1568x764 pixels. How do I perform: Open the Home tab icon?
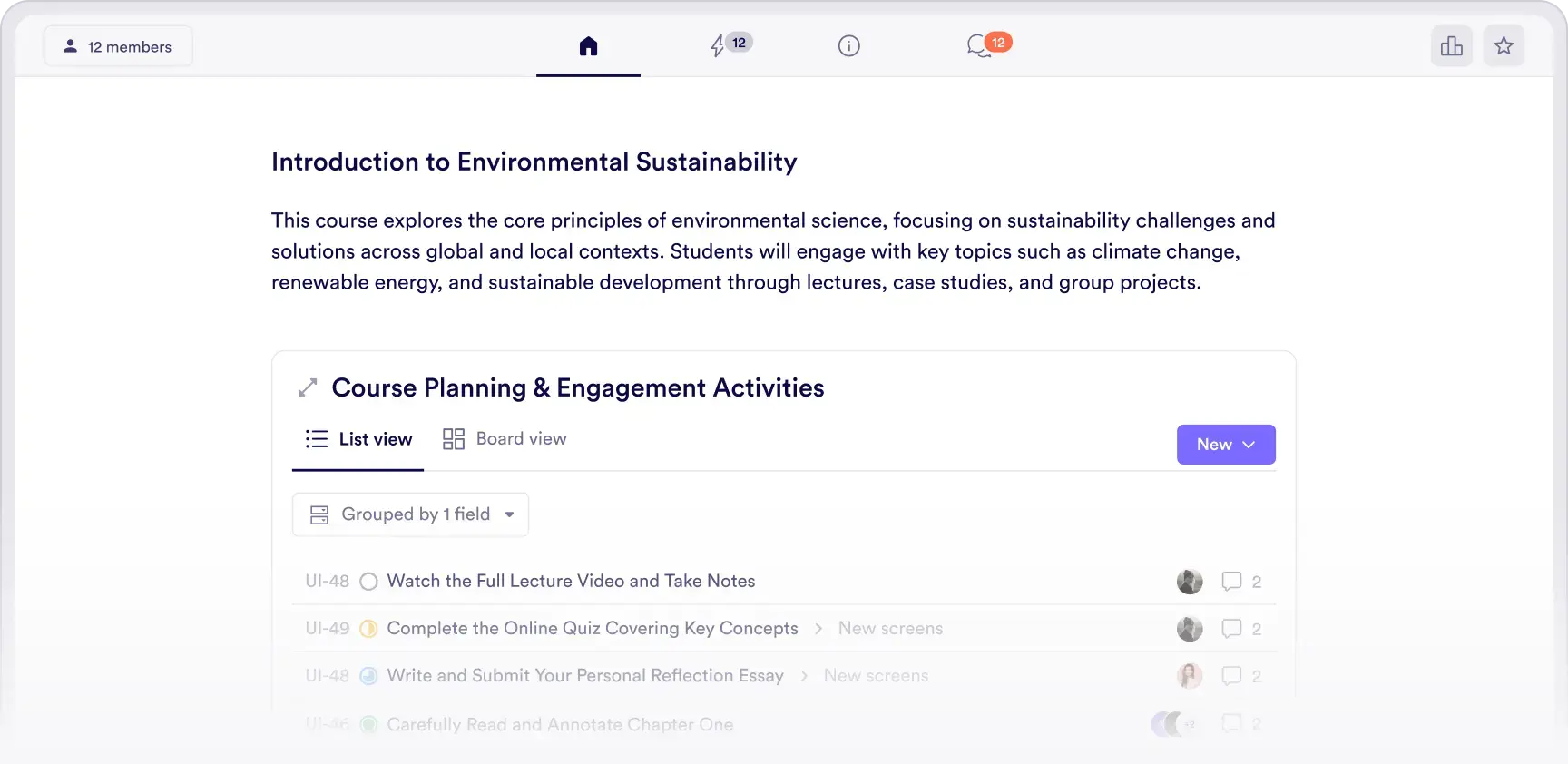[x=588, y=46]
